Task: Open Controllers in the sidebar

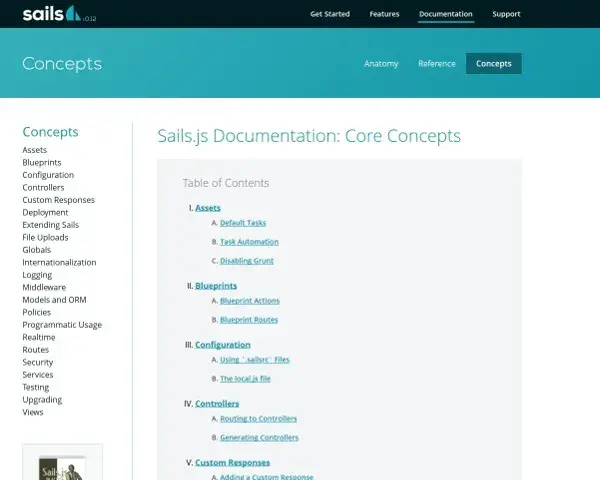Action: (x=43, y=188)
